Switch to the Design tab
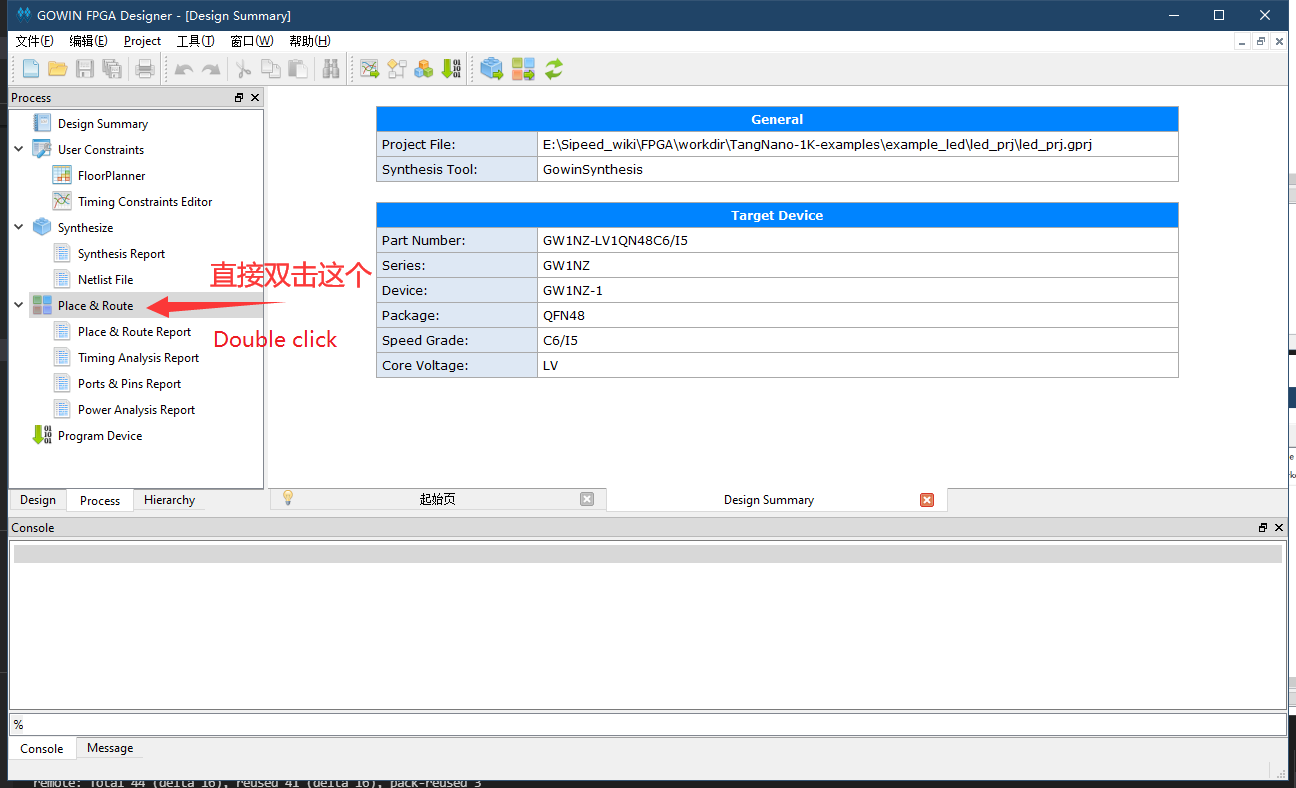This screenshot has height=788, width=1296. click(x=38, y=500)
